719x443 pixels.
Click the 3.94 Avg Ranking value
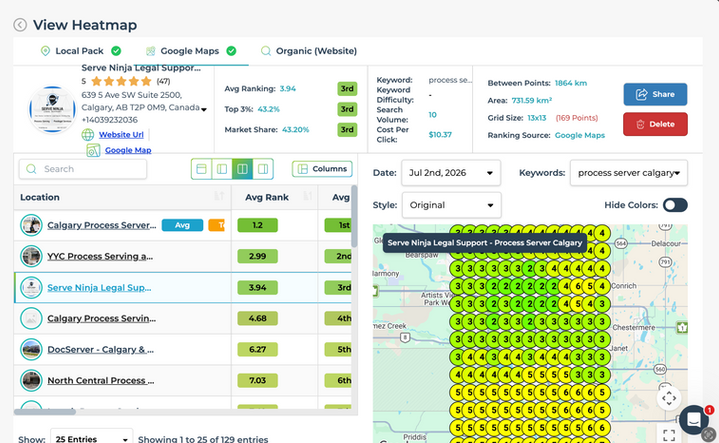coord(288,89)
